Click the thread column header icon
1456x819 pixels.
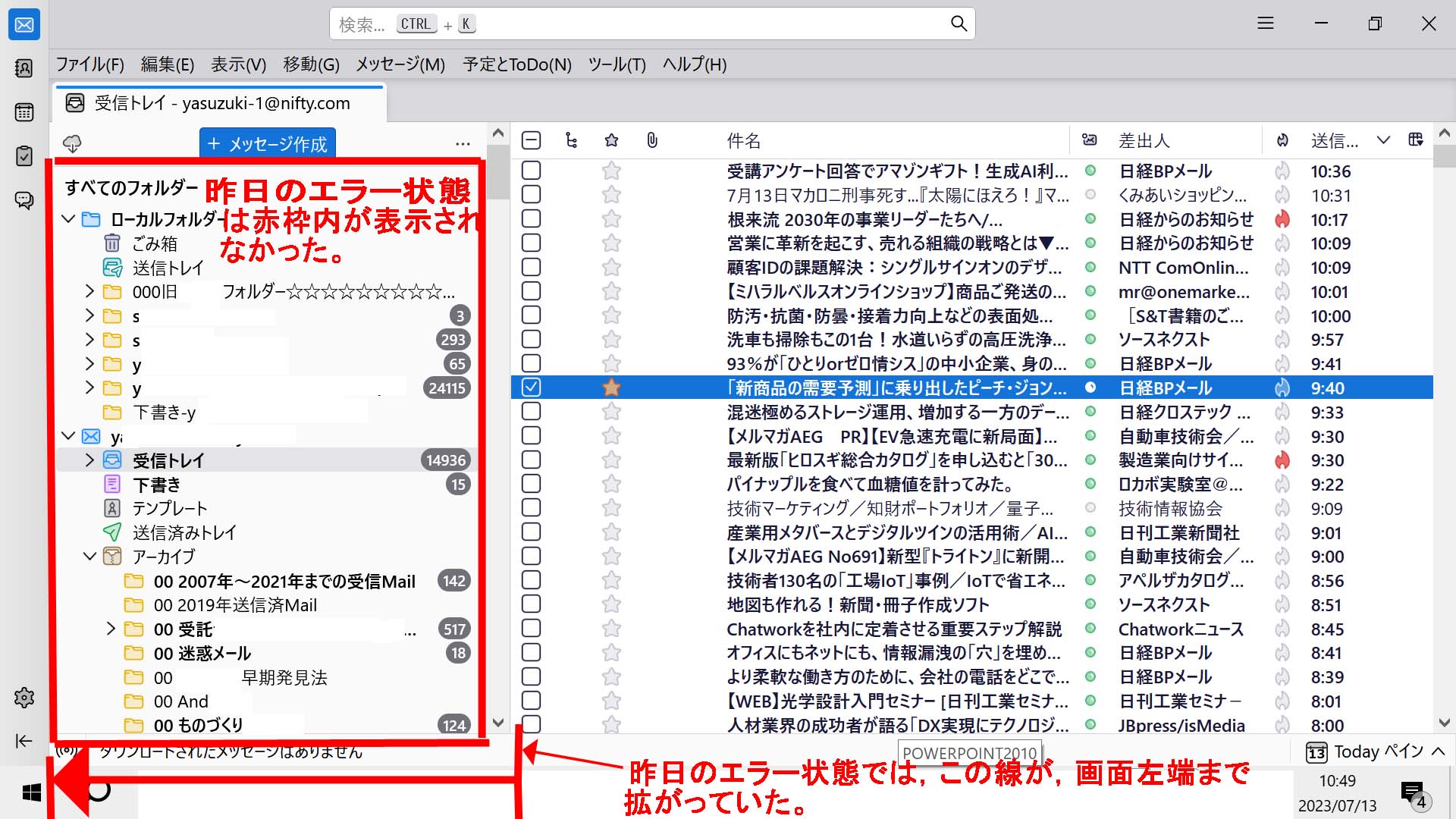[x=571, y=140]
